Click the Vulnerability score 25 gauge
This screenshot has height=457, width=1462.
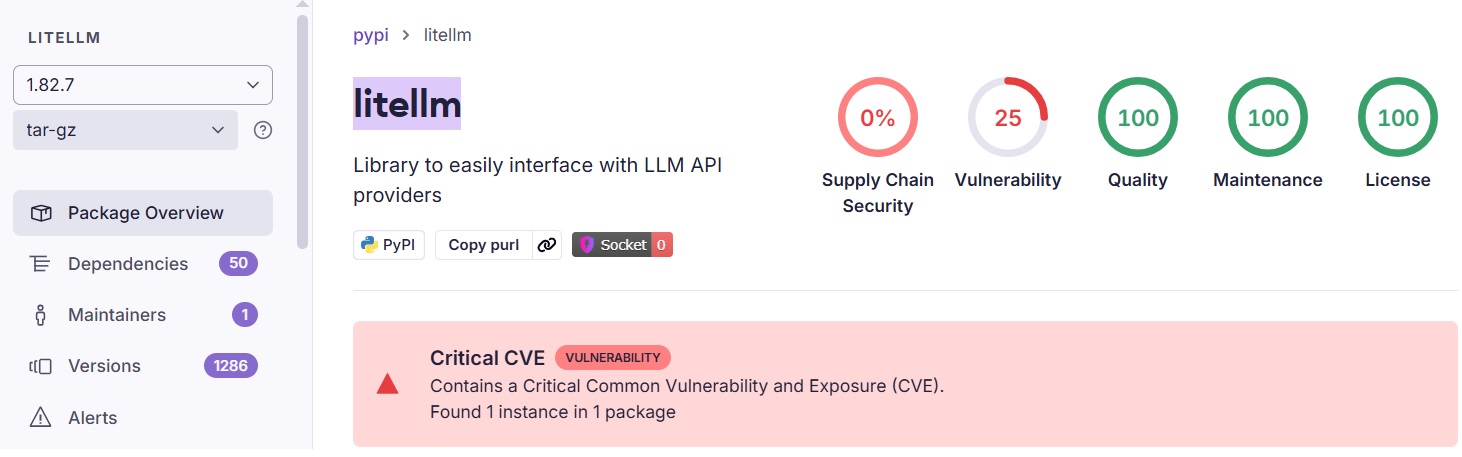tap(1007, 118)
